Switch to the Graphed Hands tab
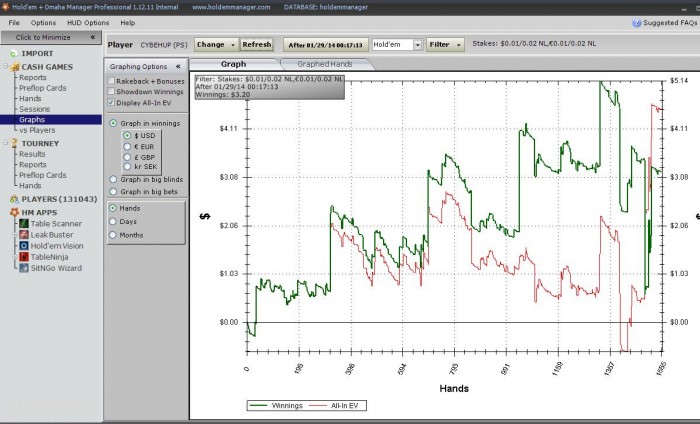The width and height of the screenshot is (700, 424). [x=325, y=64]
